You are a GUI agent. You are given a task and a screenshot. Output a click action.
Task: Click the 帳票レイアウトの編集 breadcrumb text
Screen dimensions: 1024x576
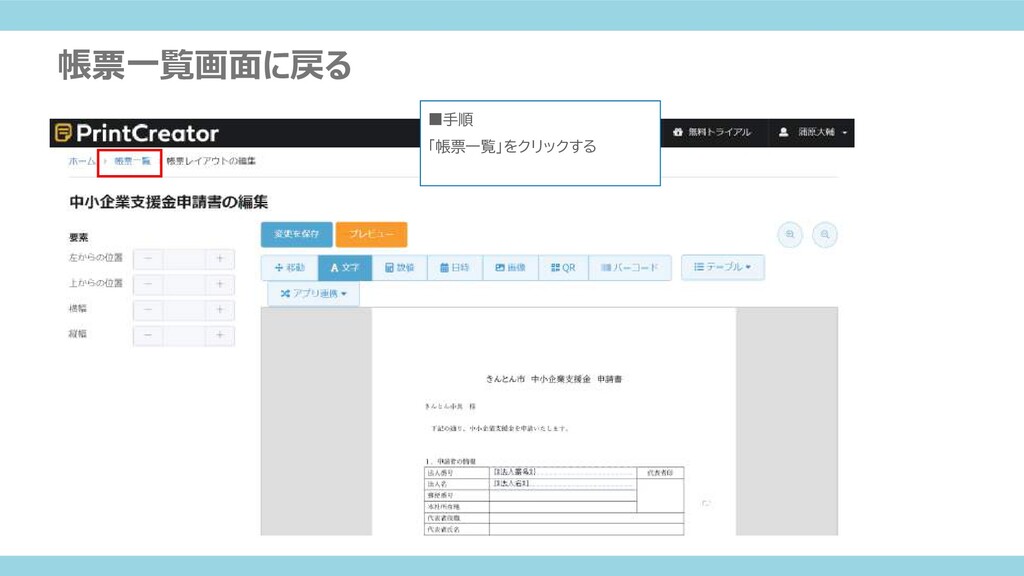211,161
